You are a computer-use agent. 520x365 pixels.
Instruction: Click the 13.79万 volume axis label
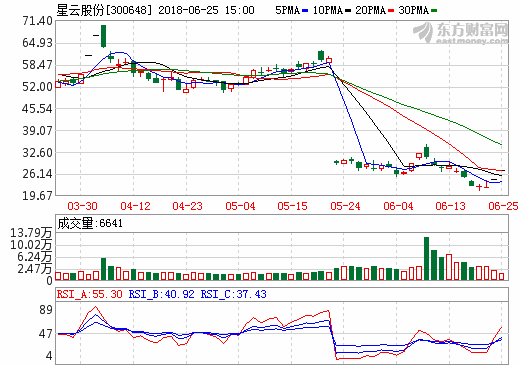31,233
